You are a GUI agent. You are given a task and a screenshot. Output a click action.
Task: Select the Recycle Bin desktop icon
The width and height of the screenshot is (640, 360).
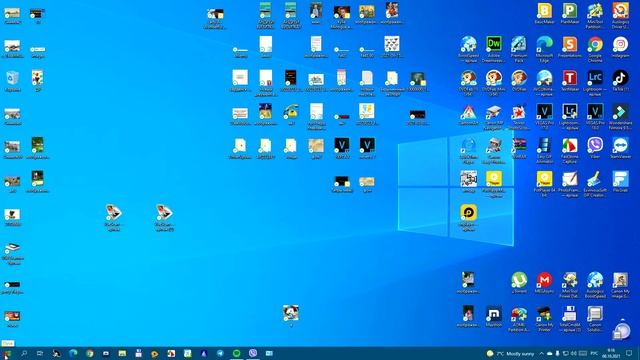click(12, 81)
